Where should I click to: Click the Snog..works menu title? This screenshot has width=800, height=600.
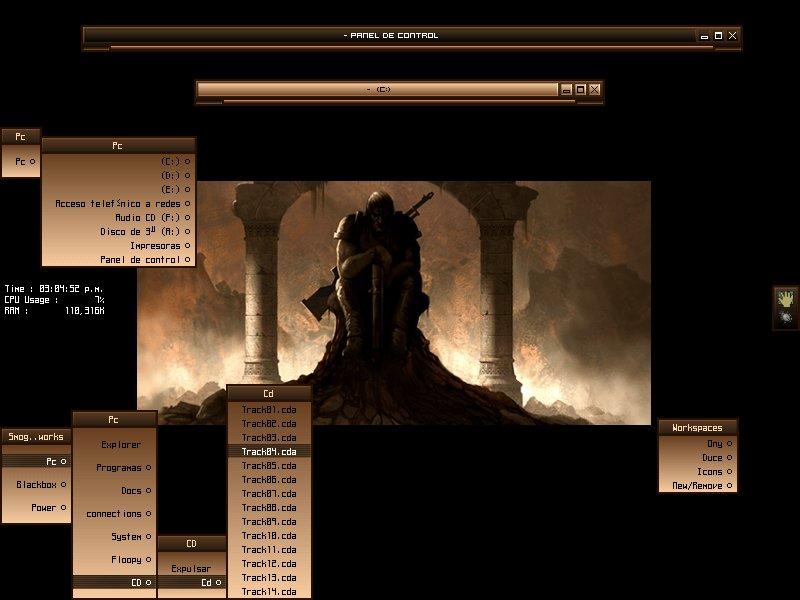(x=36, y=437)
